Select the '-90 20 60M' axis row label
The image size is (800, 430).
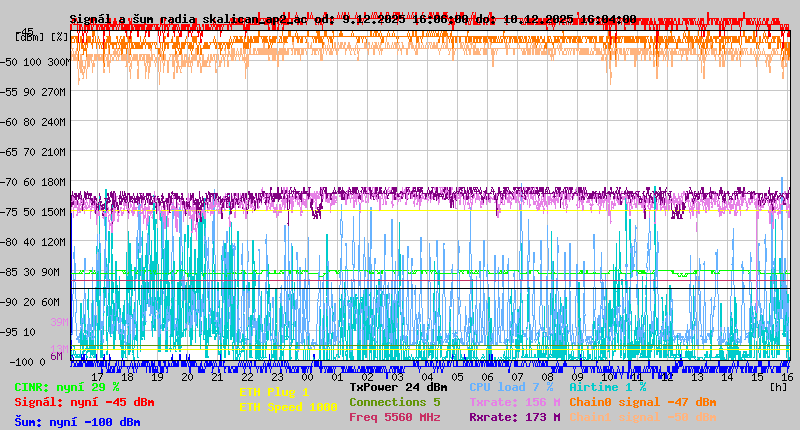30,302
